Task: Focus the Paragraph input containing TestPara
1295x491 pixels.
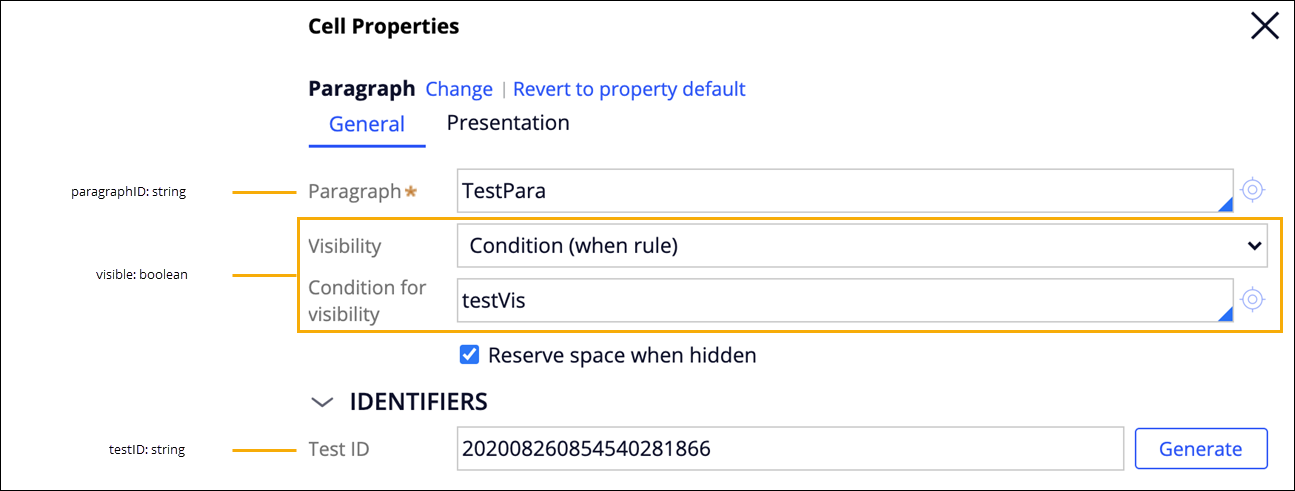Action: 840,191
